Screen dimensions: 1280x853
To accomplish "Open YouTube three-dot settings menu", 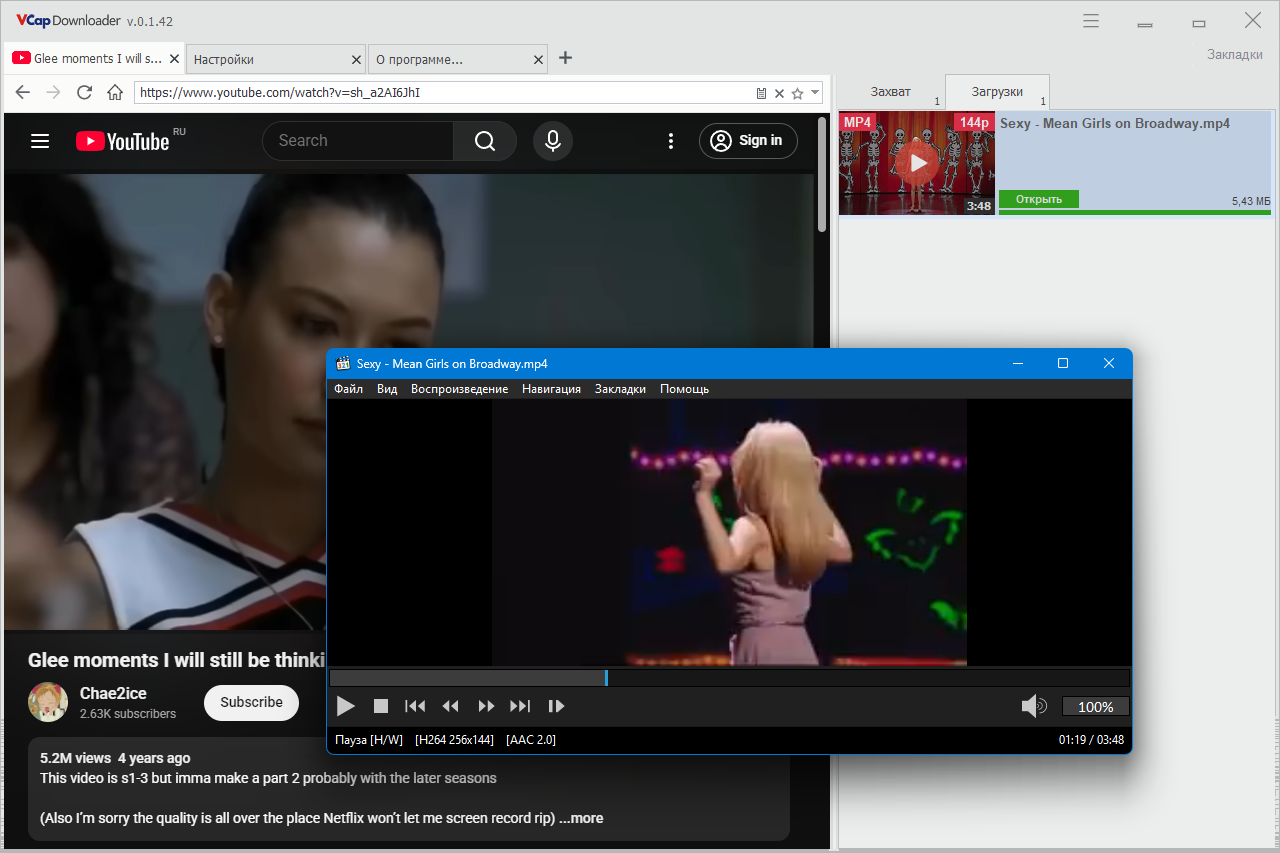I will (x=671, y=141).
